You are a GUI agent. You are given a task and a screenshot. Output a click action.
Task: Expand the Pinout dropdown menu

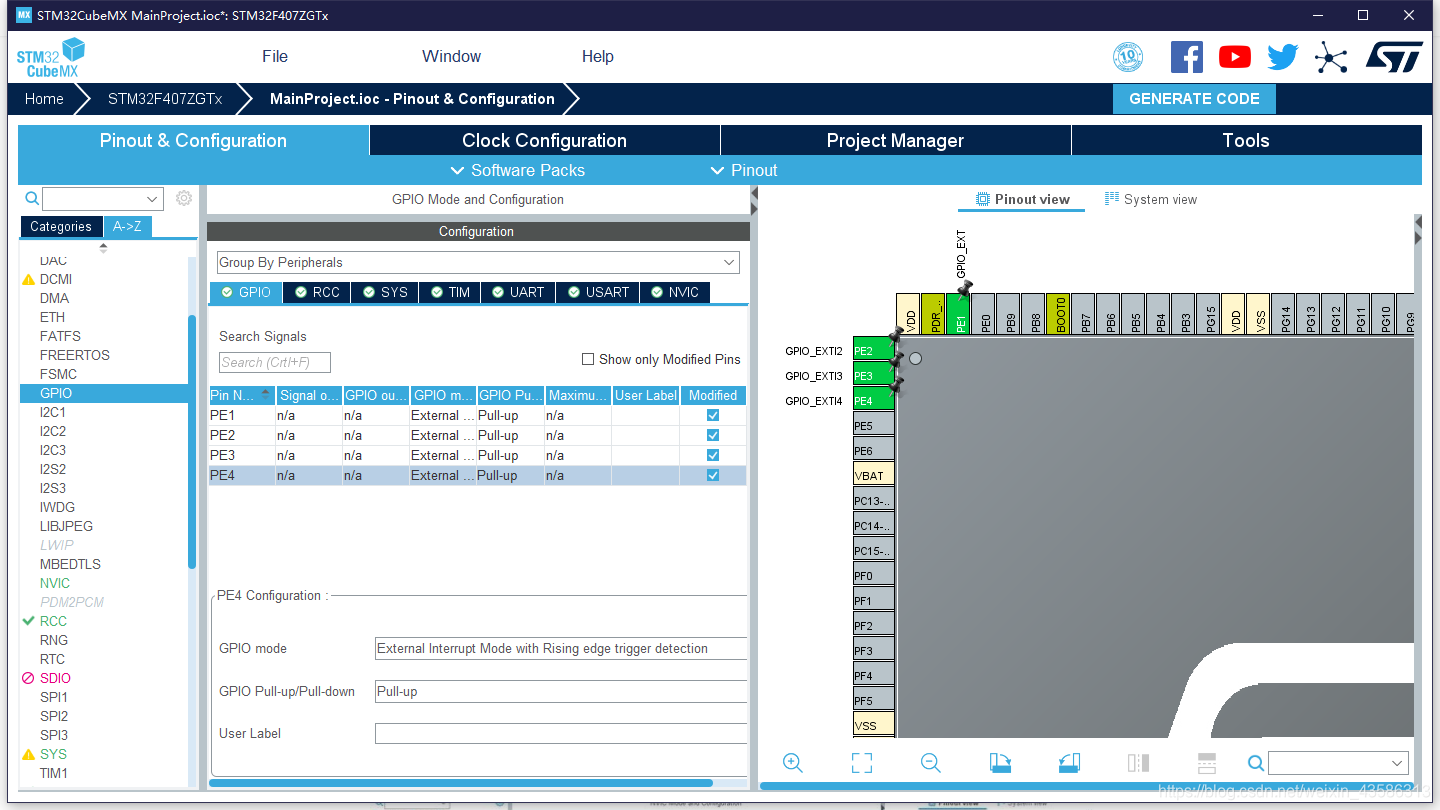click(743, 170)
